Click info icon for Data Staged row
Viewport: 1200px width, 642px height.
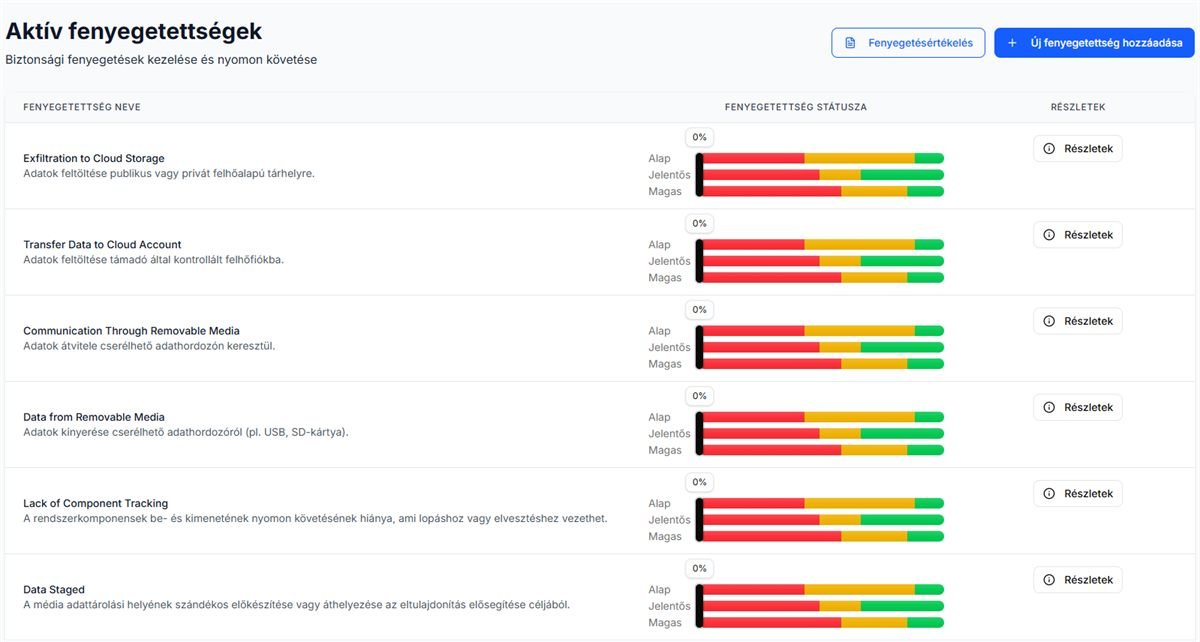click(x=1049, y=580)
